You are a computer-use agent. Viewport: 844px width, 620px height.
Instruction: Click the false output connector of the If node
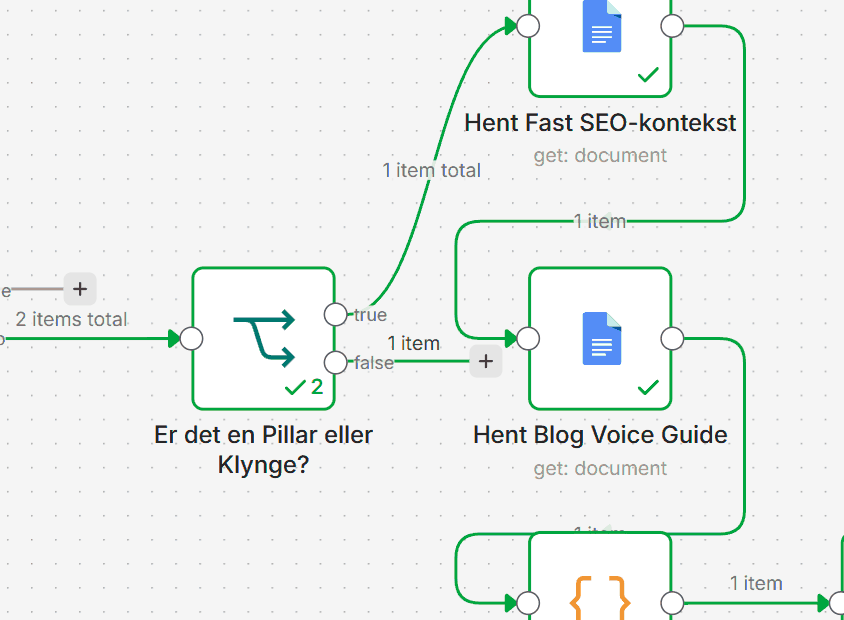336,363
